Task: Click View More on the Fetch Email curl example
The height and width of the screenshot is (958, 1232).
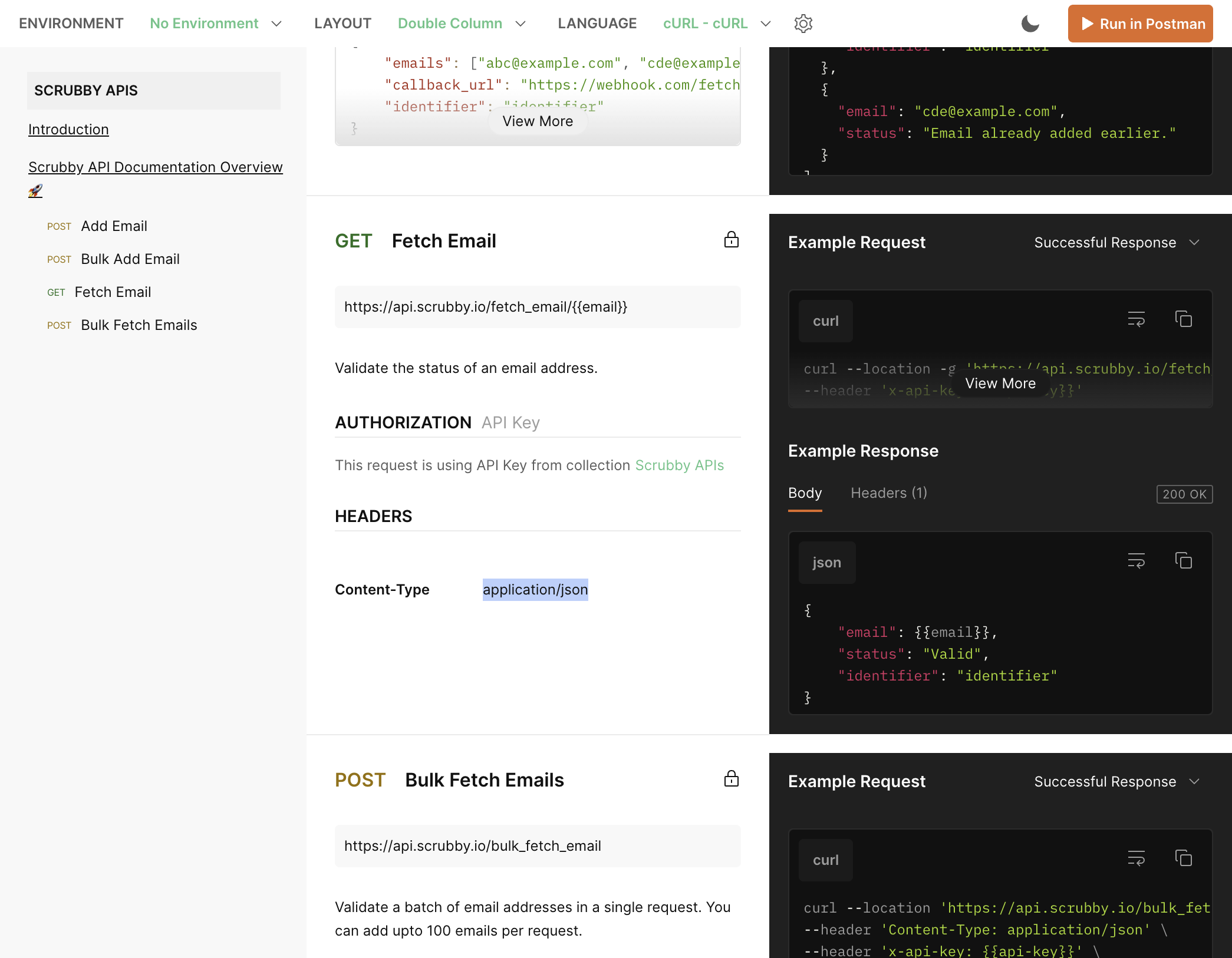Action: (x=1000, y=384)
